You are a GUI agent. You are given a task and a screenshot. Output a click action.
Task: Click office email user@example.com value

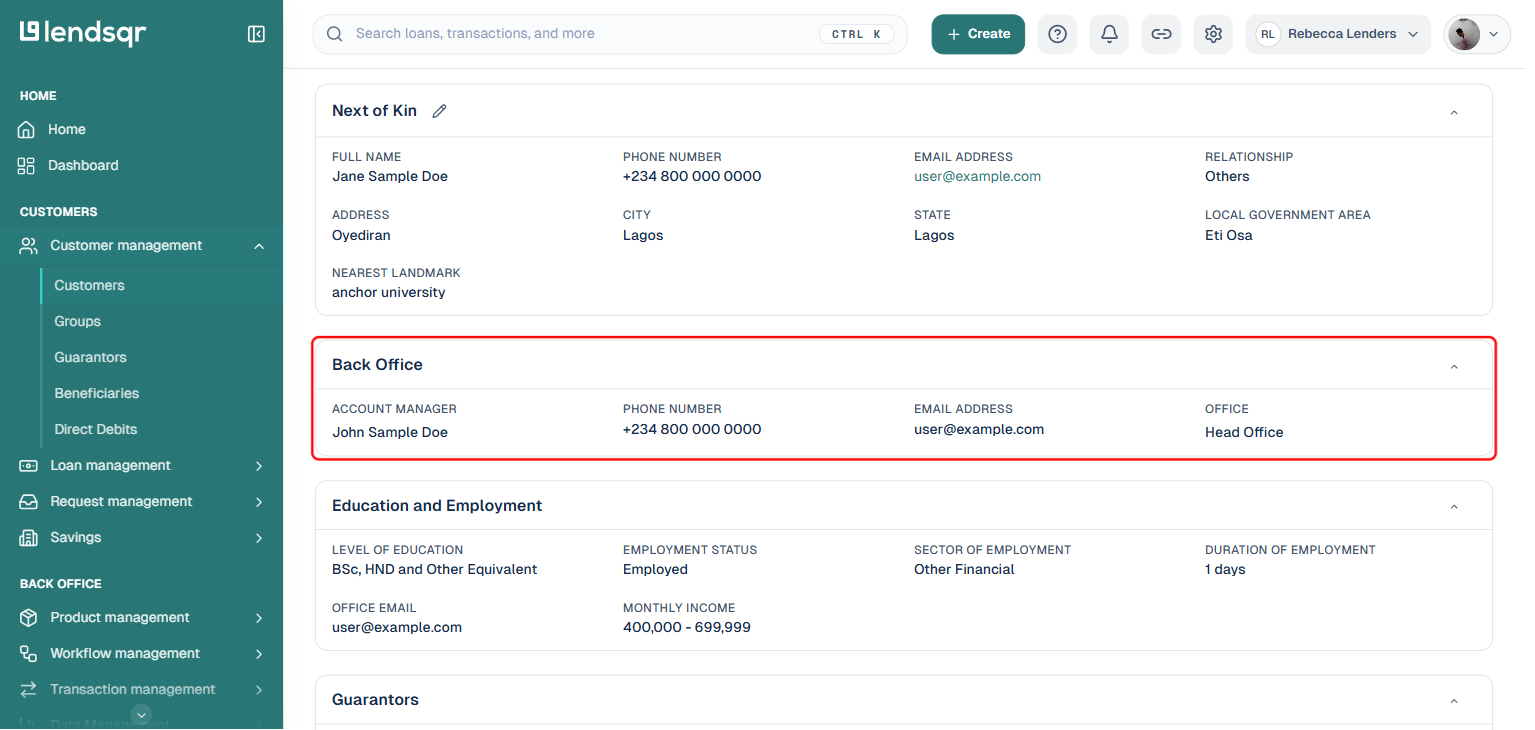pos(397,628)
